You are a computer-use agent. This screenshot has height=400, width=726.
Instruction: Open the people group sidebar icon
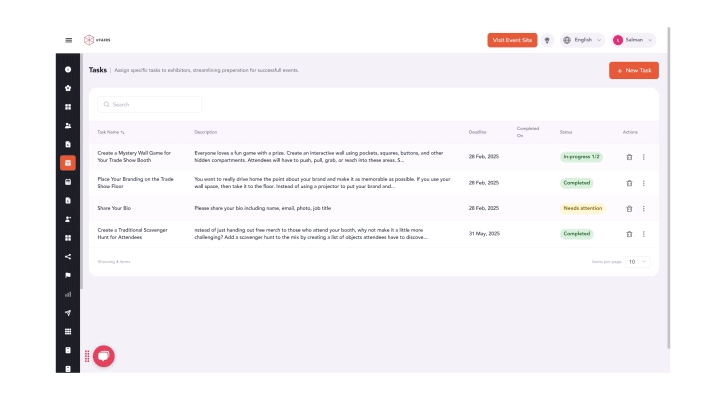tap(68, 125)
